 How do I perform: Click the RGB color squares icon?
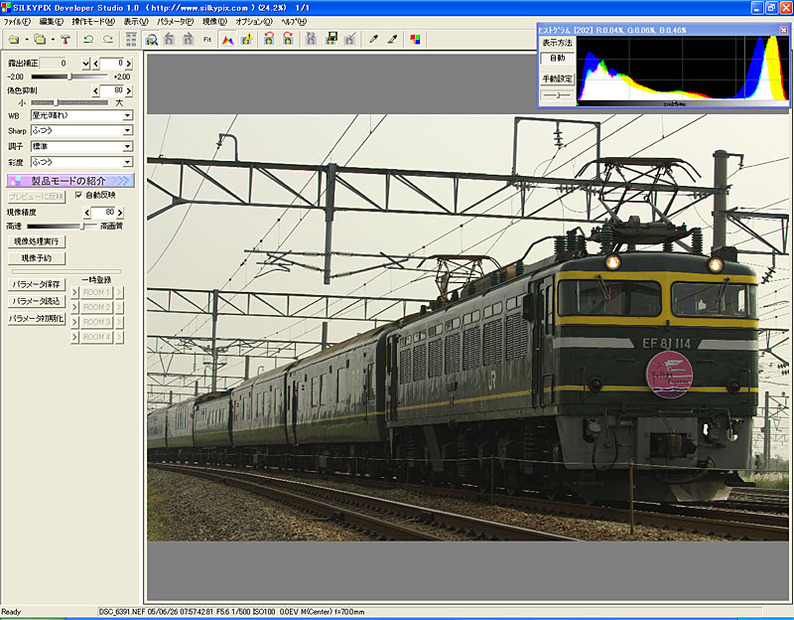415,40
